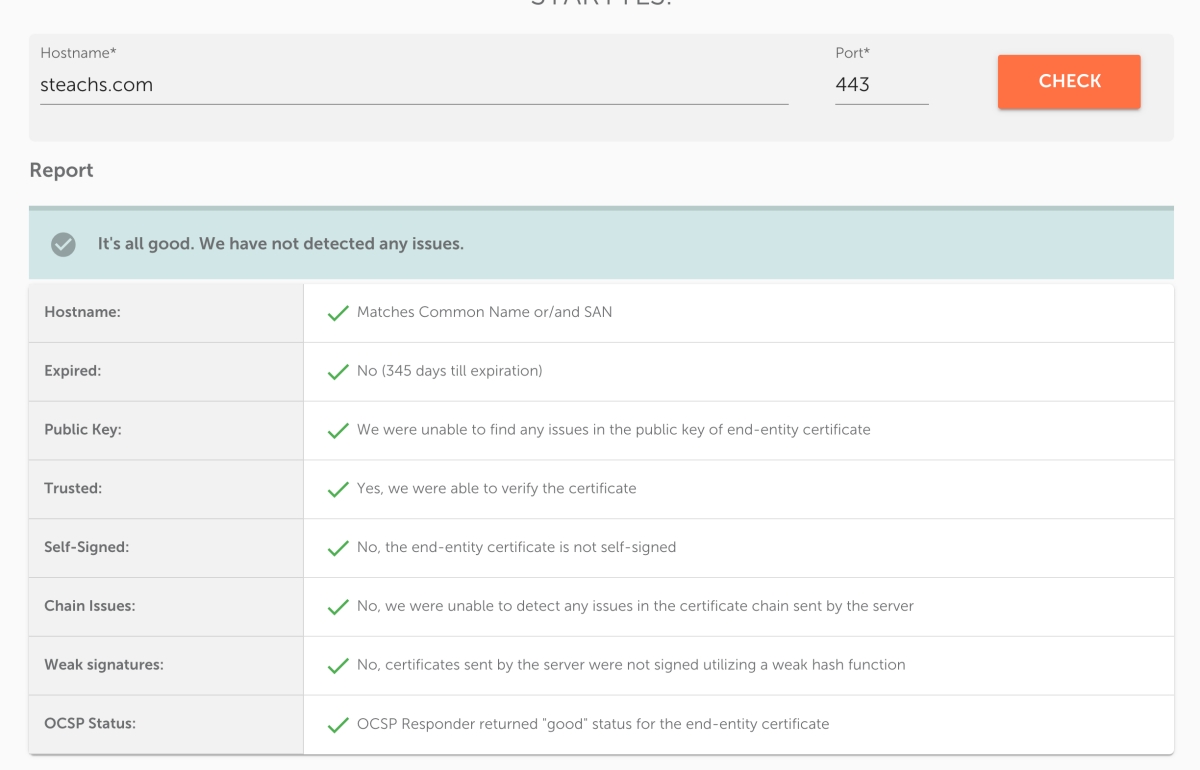Click the Chain Issues row label

tap(90, 606)
